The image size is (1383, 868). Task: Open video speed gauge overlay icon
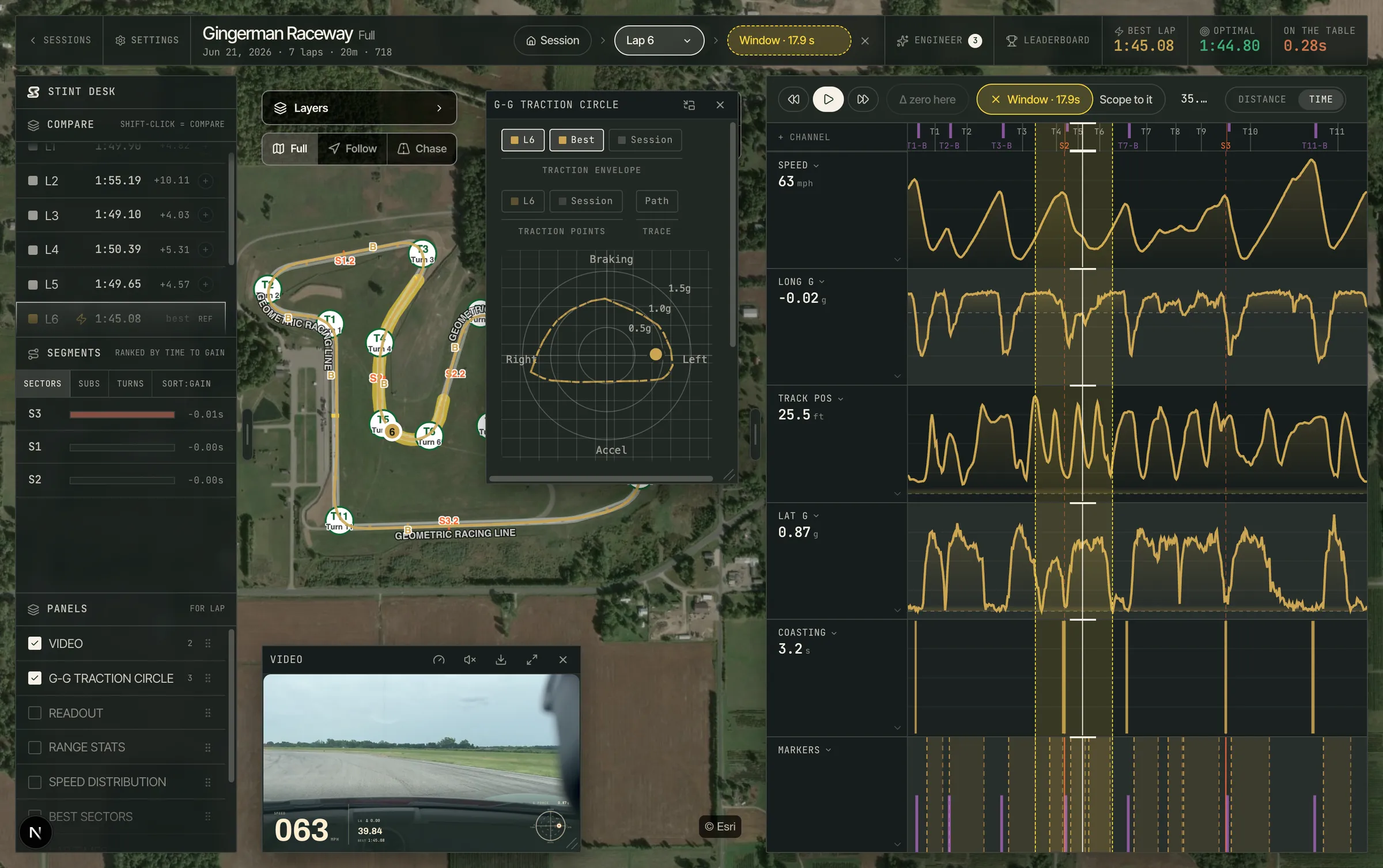click(439, 659)
